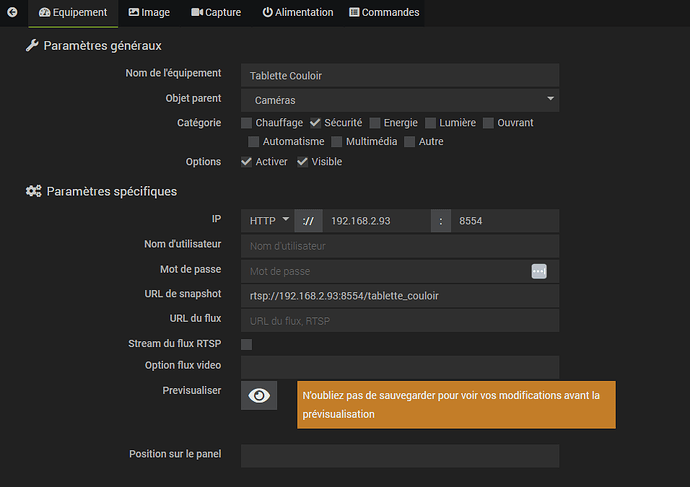Expand the Objet parent dropdown
This screenshot has height=487, width=690.
tap(400, 100)
